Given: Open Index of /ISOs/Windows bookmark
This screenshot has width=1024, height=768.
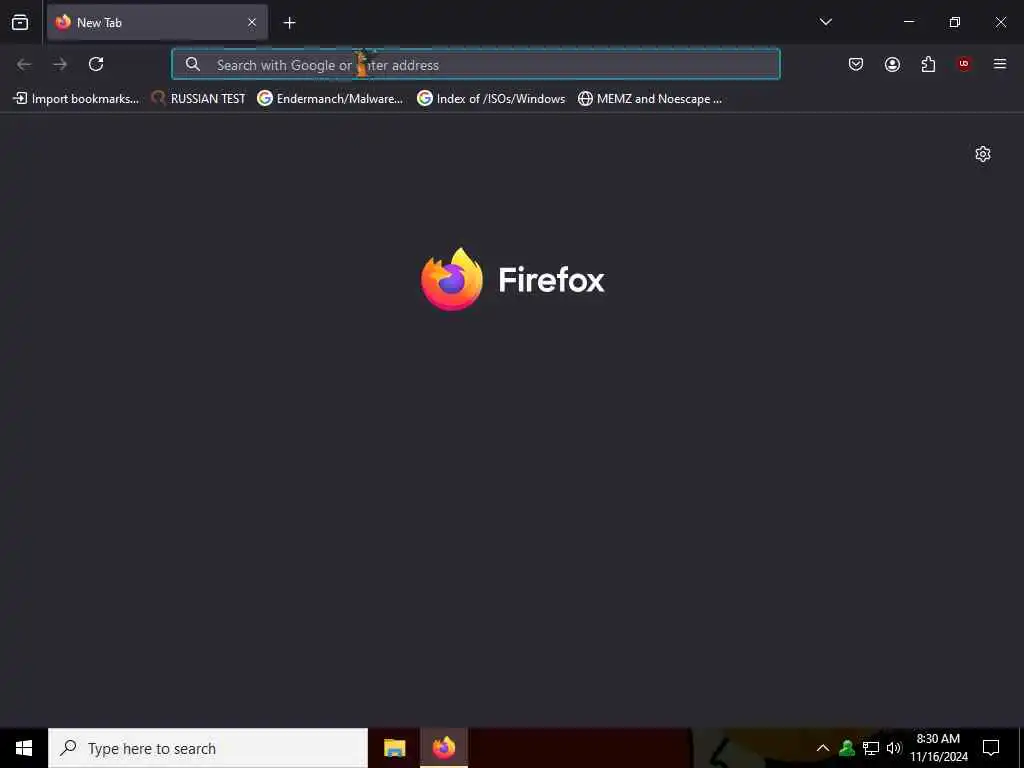Looking at the screenshot, I should click(x=491, y=99).
